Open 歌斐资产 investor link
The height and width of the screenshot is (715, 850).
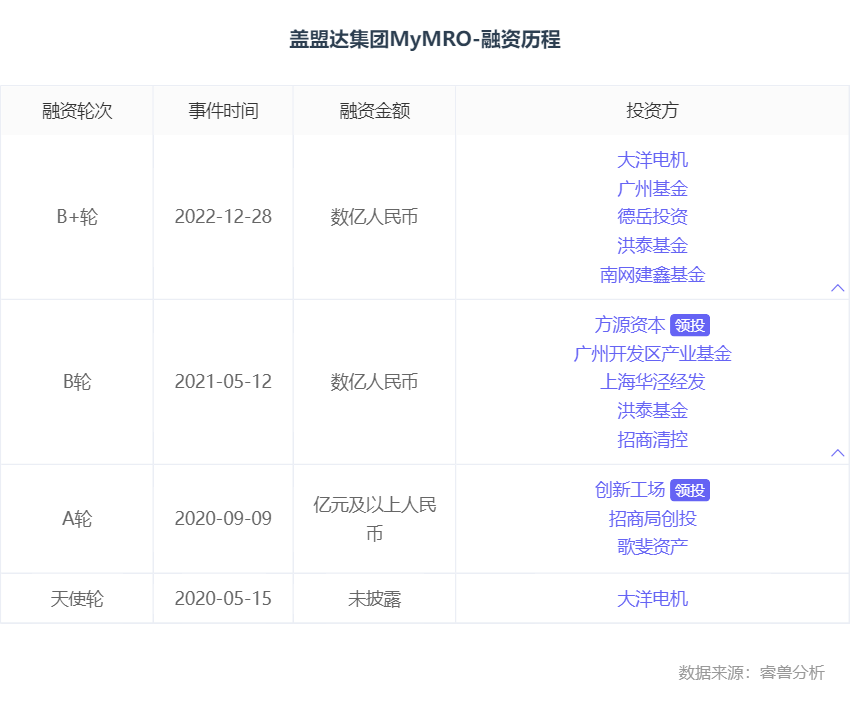(652, 546)
